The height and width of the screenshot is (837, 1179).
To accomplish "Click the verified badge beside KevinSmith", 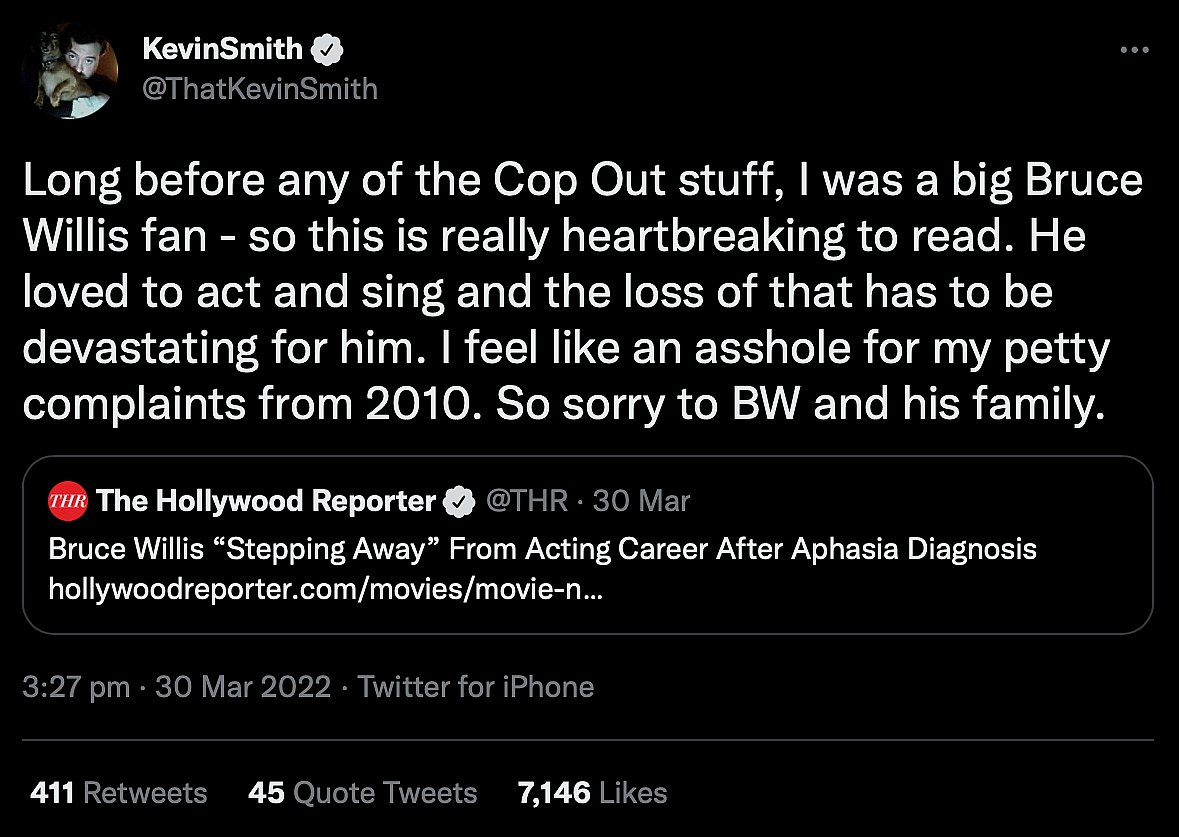I will 329,49.
